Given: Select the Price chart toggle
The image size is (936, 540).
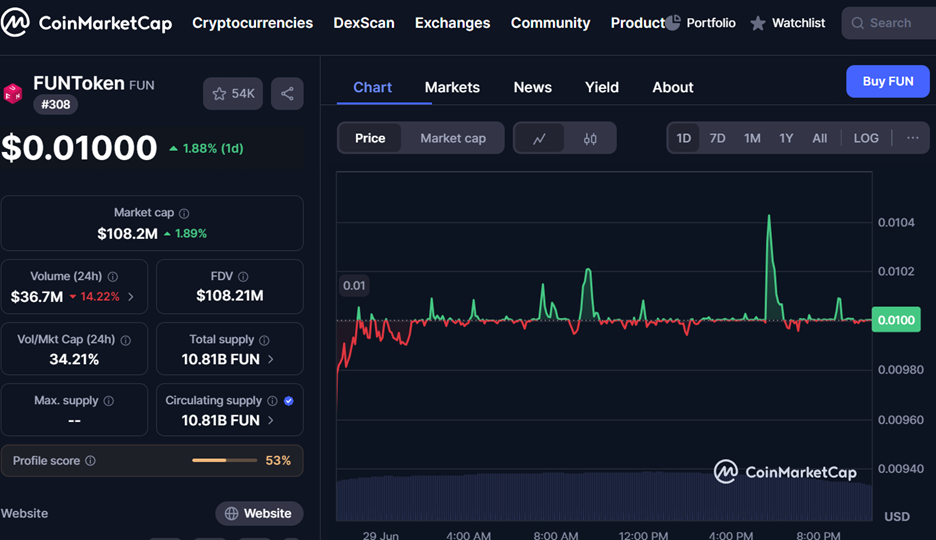Looking at the screenshot, I should (x=370, y=138).
